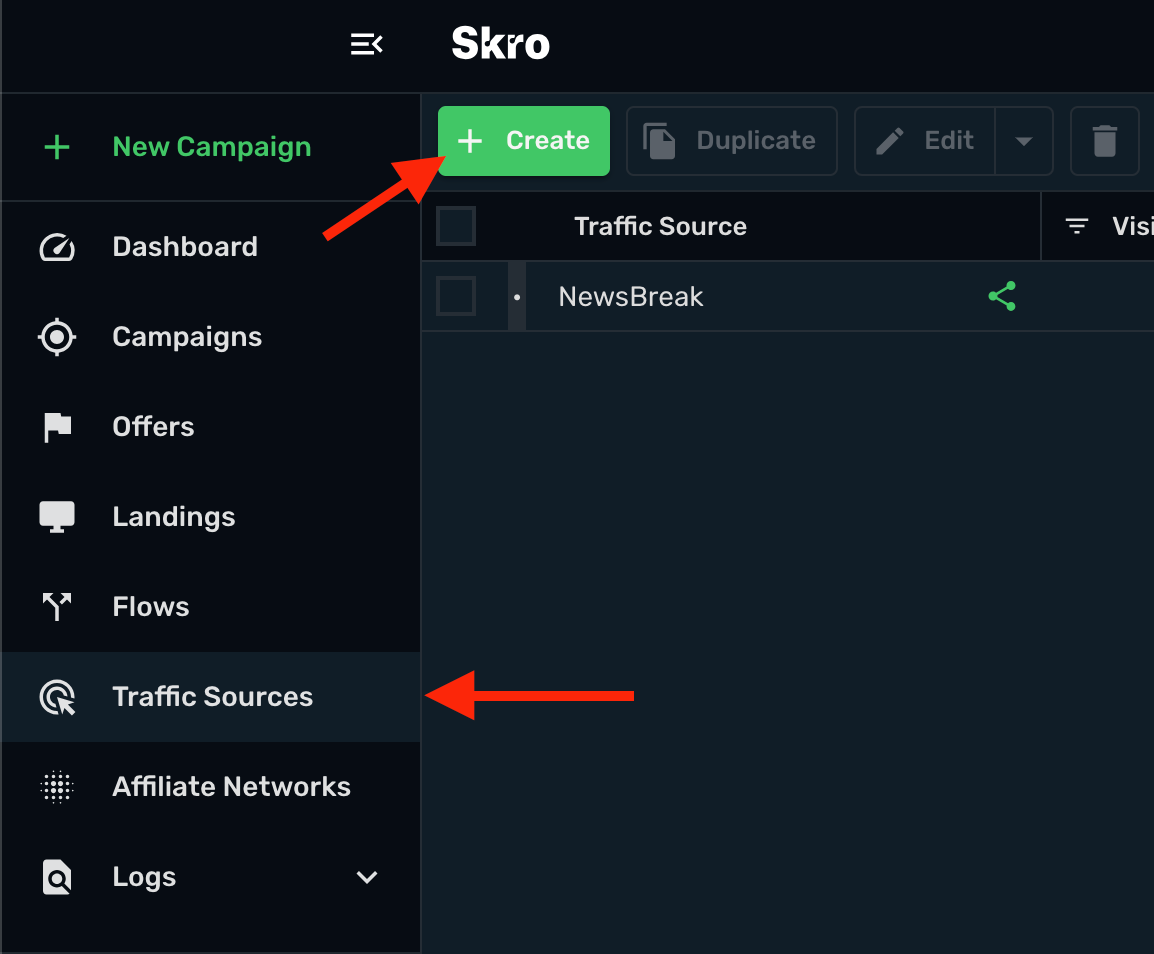Click the dot handle on NewsBreak row
The width and height of the screenshot is (1154, 954).
[x=517, y=297]
